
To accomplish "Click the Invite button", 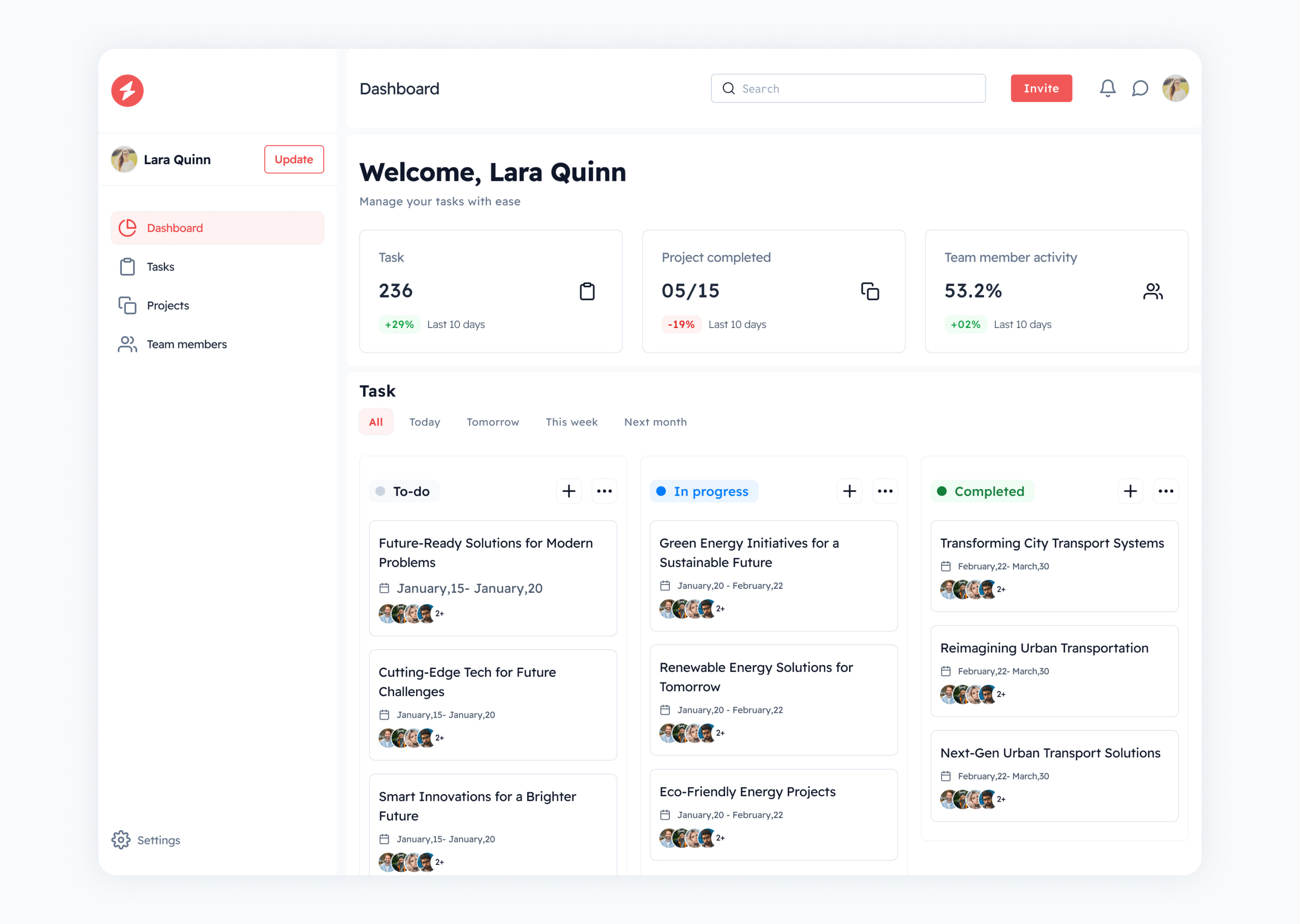I will 1041,88.
